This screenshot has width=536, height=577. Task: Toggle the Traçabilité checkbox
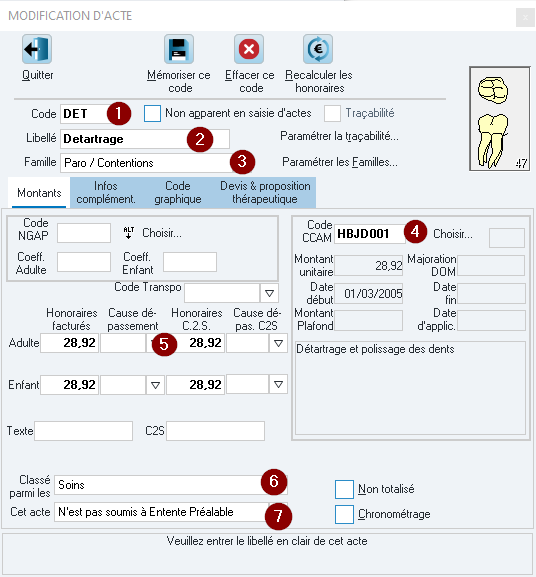coord(332,113)
